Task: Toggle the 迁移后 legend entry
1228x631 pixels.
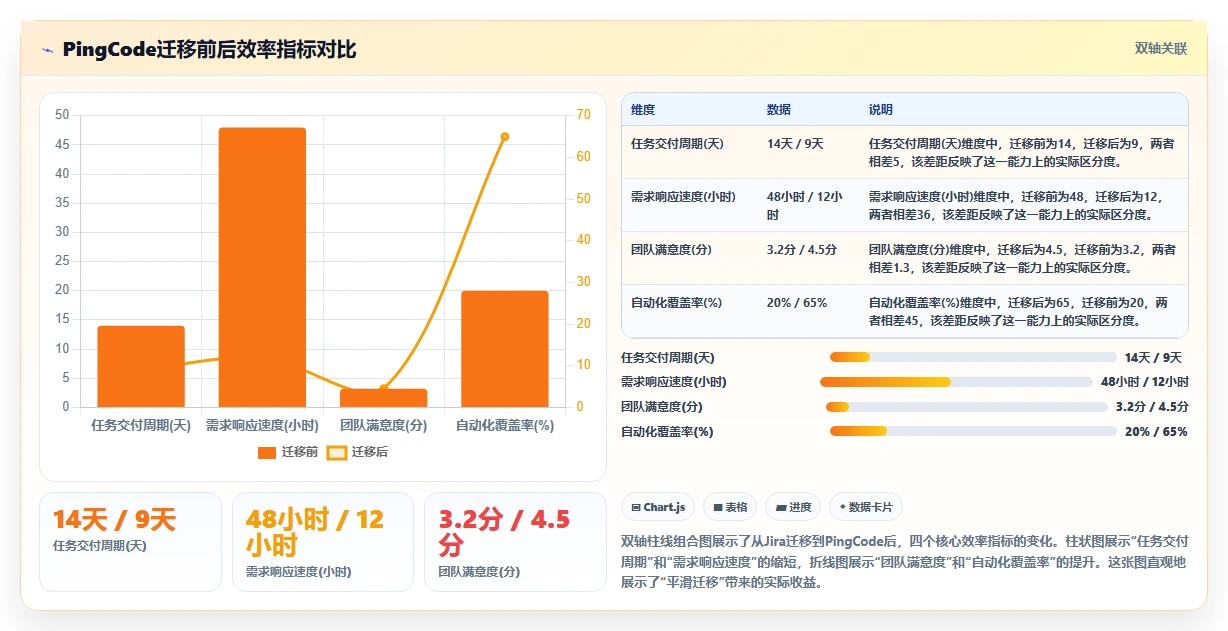Action: tap(358, 452)
